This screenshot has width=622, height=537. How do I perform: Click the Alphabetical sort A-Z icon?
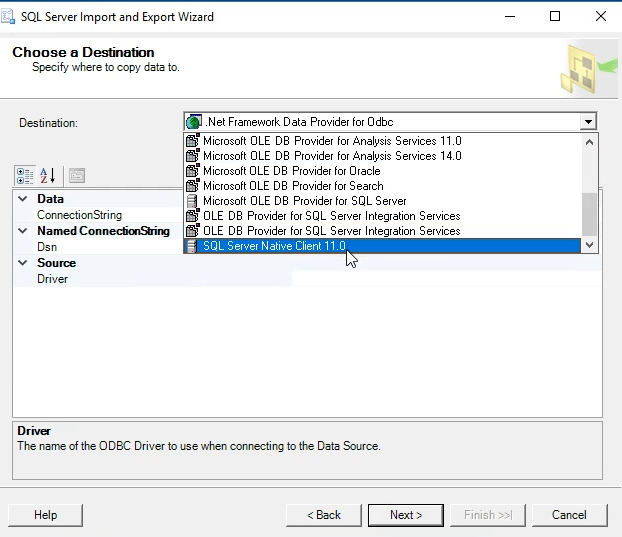click(x=48, y=176)
